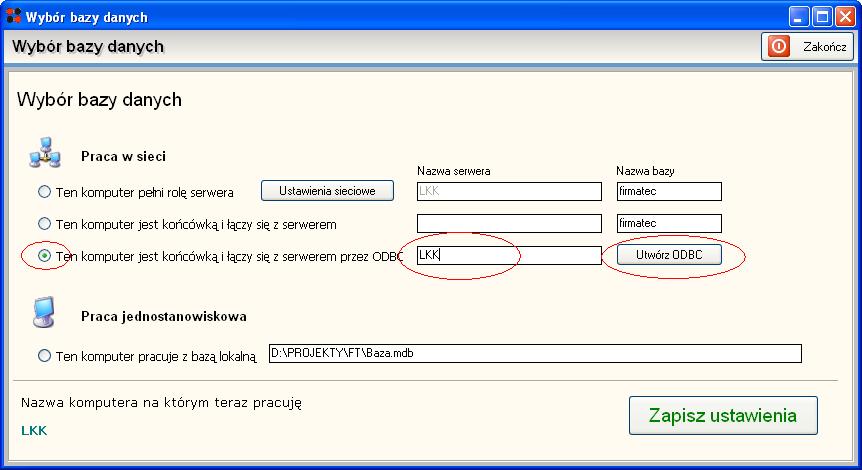Click the local database path field
This screenshot has width=862, height=470.
tap(535, 353)
